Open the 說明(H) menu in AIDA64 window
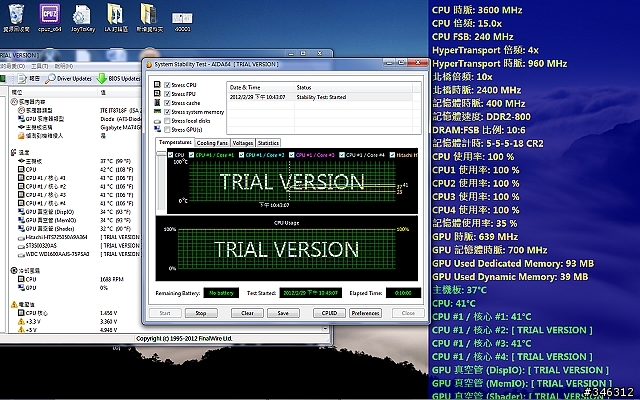640x400 pixels. click(64, 66)
